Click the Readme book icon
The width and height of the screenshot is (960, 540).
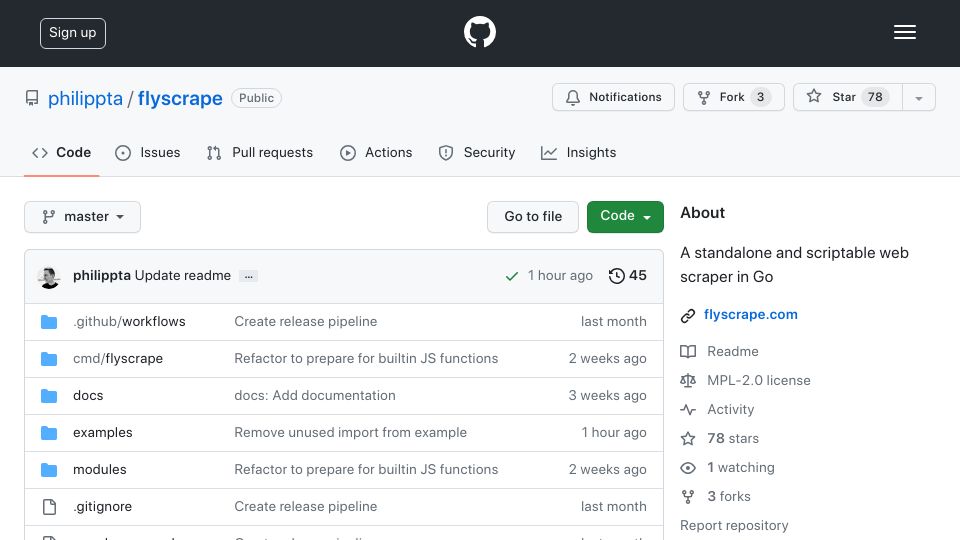tap(688, 351)
